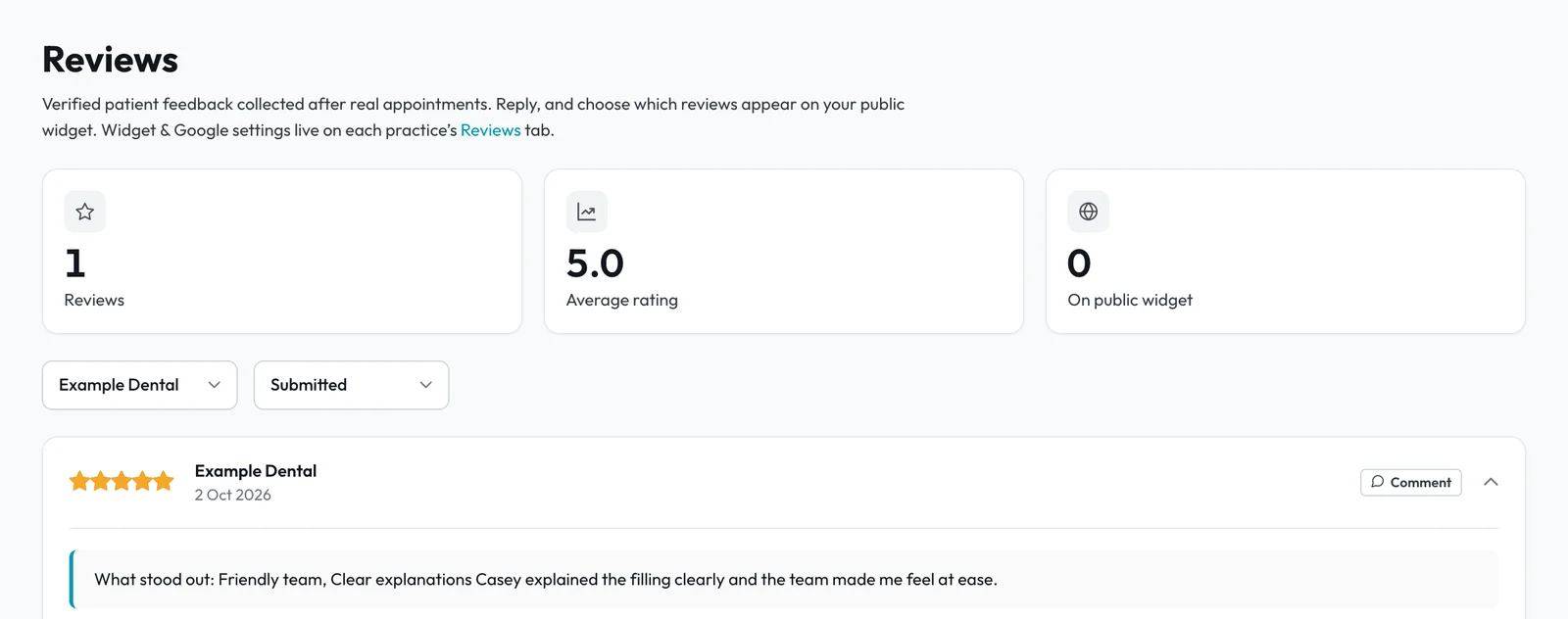Click the 'Average rating' label

click(622, 301)
